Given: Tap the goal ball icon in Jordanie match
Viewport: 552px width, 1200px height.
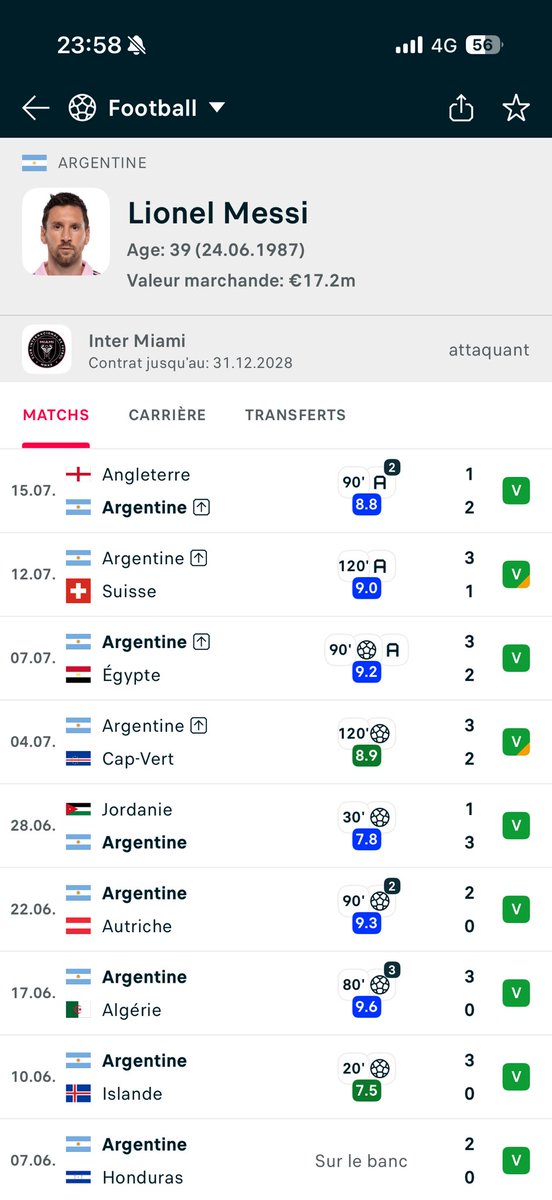Looking at the screenshot, I should point(381,817).
